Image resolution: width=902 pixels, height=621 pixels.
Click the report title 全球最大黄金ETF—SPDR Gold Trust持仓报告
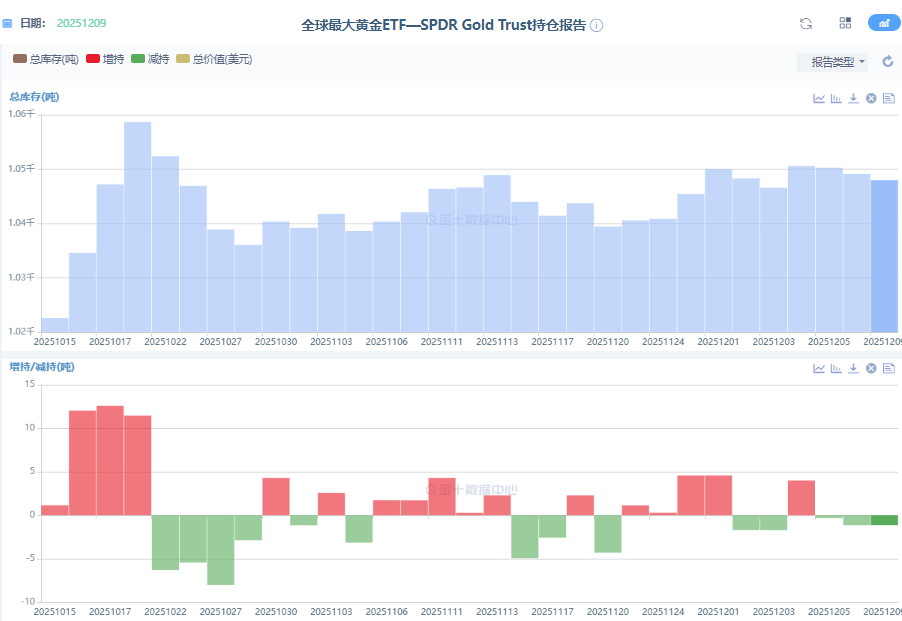coord(444,25)
